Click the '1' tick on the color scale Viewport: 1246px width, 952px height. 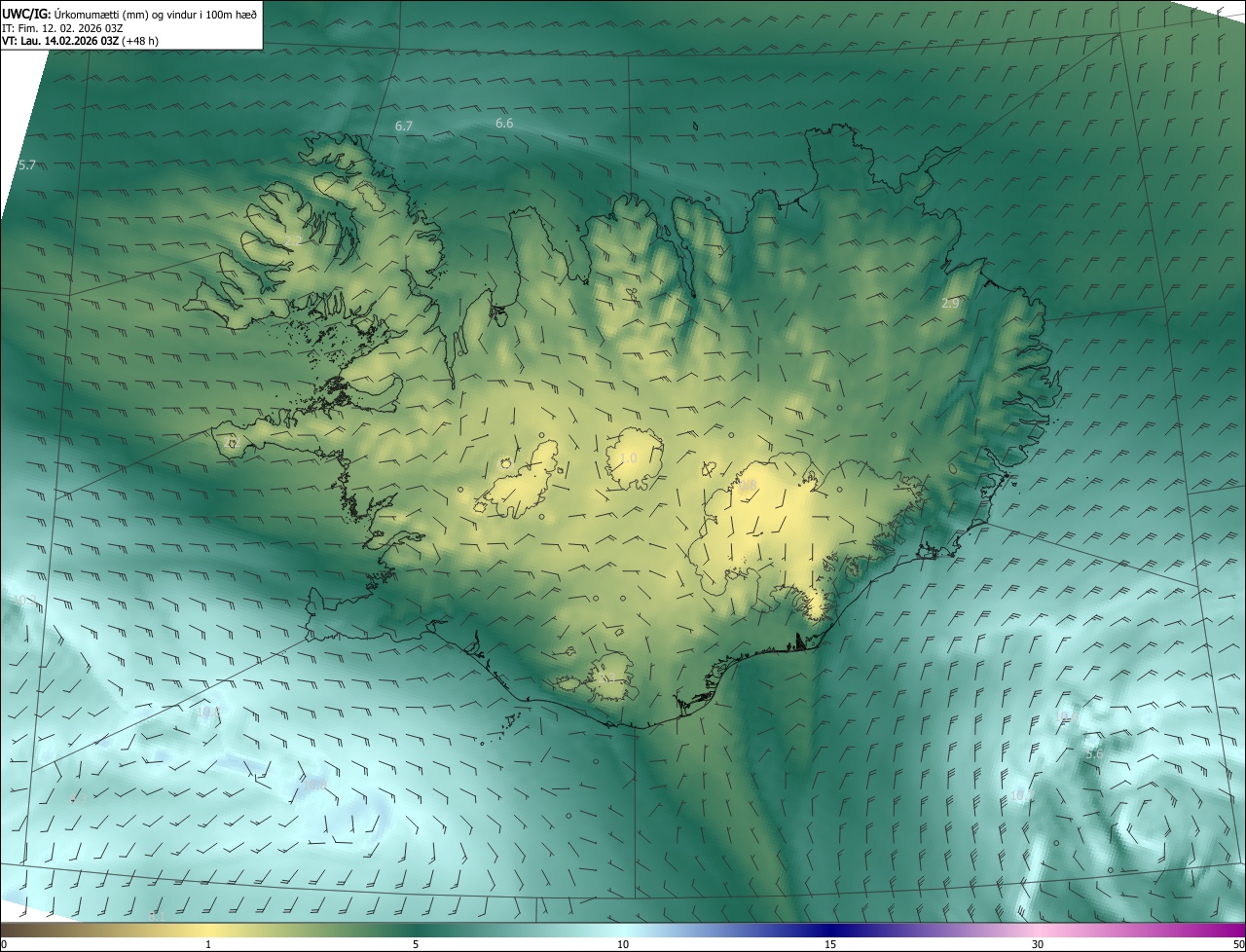click(208, 945)
